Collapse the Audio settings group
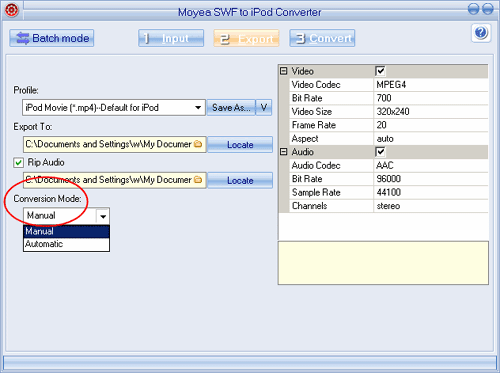The image size is (500, 373). pos(284,152)
